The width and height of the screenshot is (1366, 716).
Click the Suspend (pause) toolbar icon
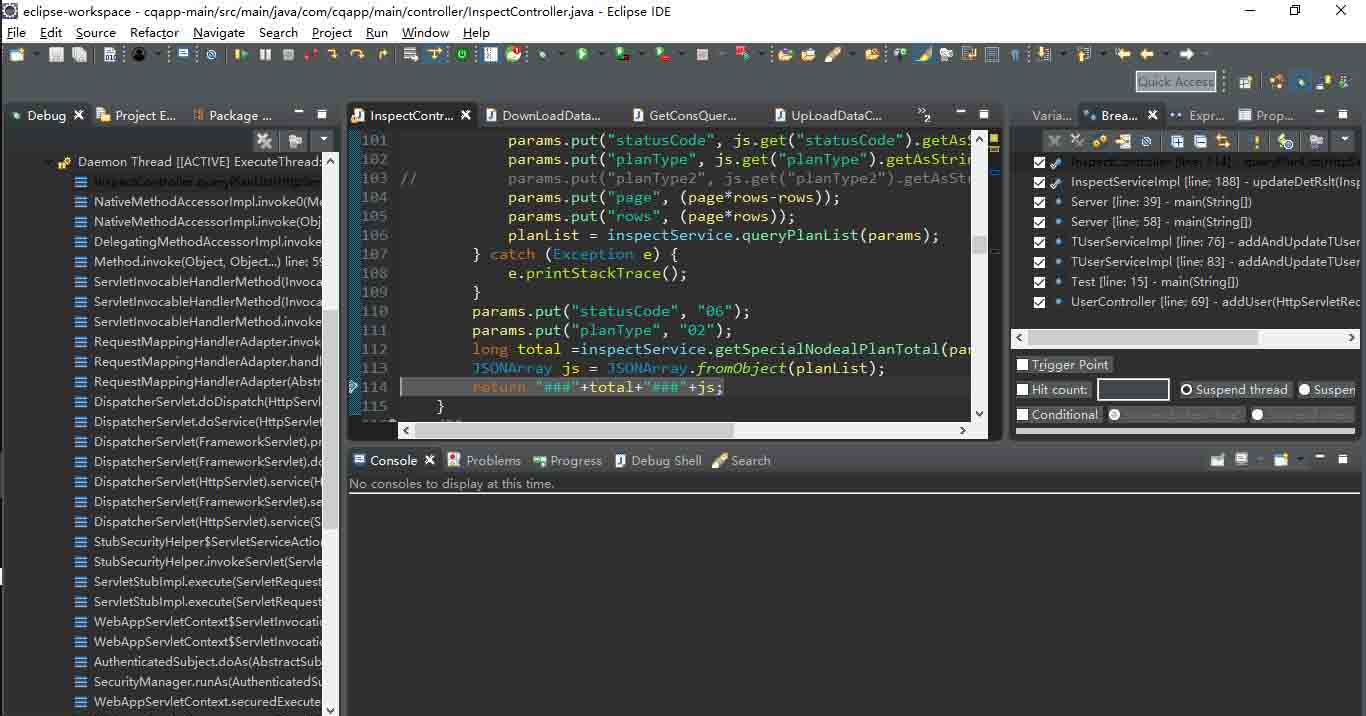click(265, 55)
